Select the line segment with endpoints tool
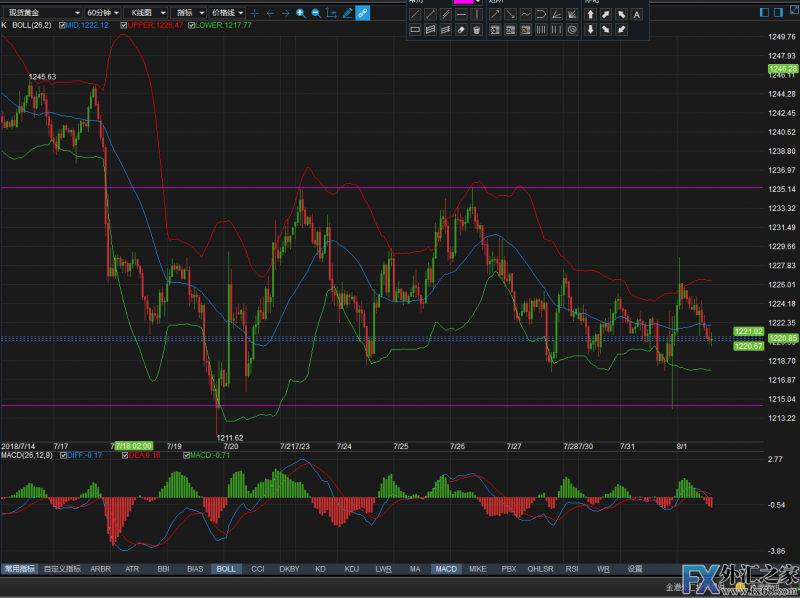800x598 pixels. (x=431, y=15)
